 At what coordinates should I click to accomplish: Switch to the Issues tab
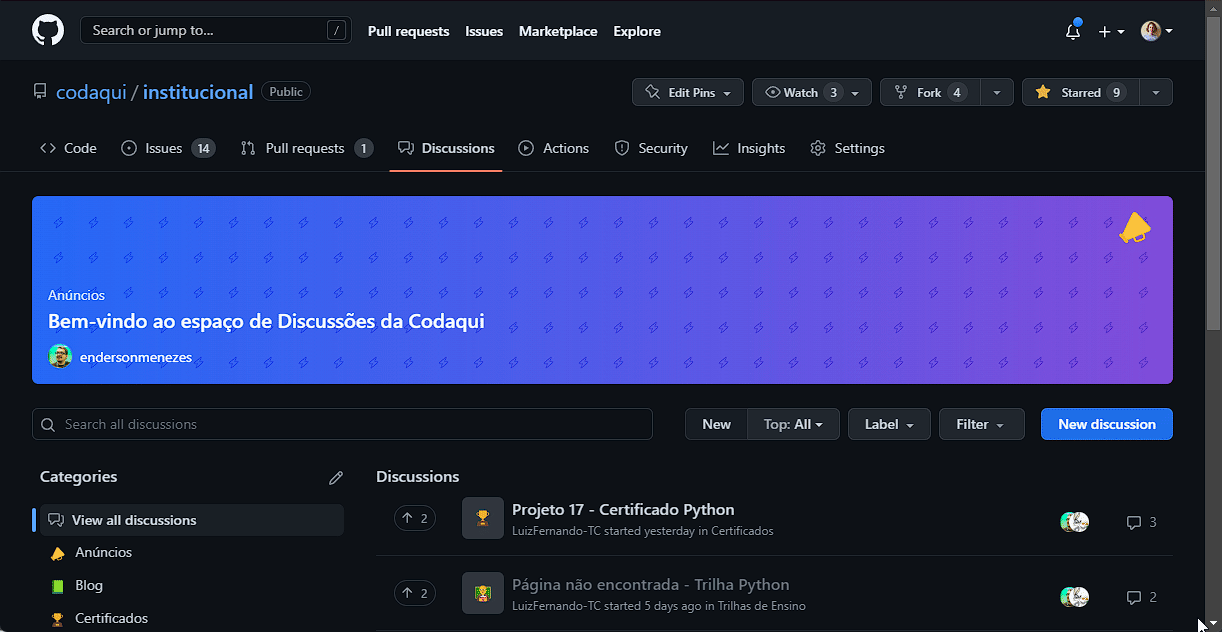pos(167,148)
